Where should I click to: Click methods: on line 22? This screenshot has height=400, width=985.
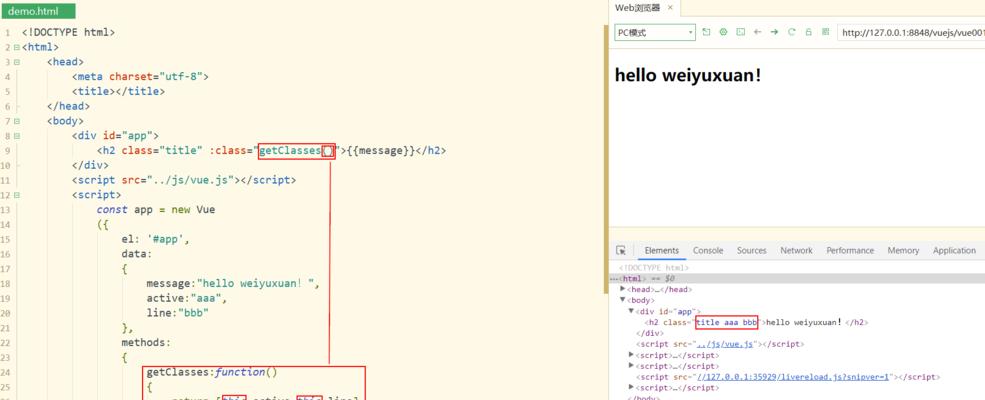pos(146,343)
